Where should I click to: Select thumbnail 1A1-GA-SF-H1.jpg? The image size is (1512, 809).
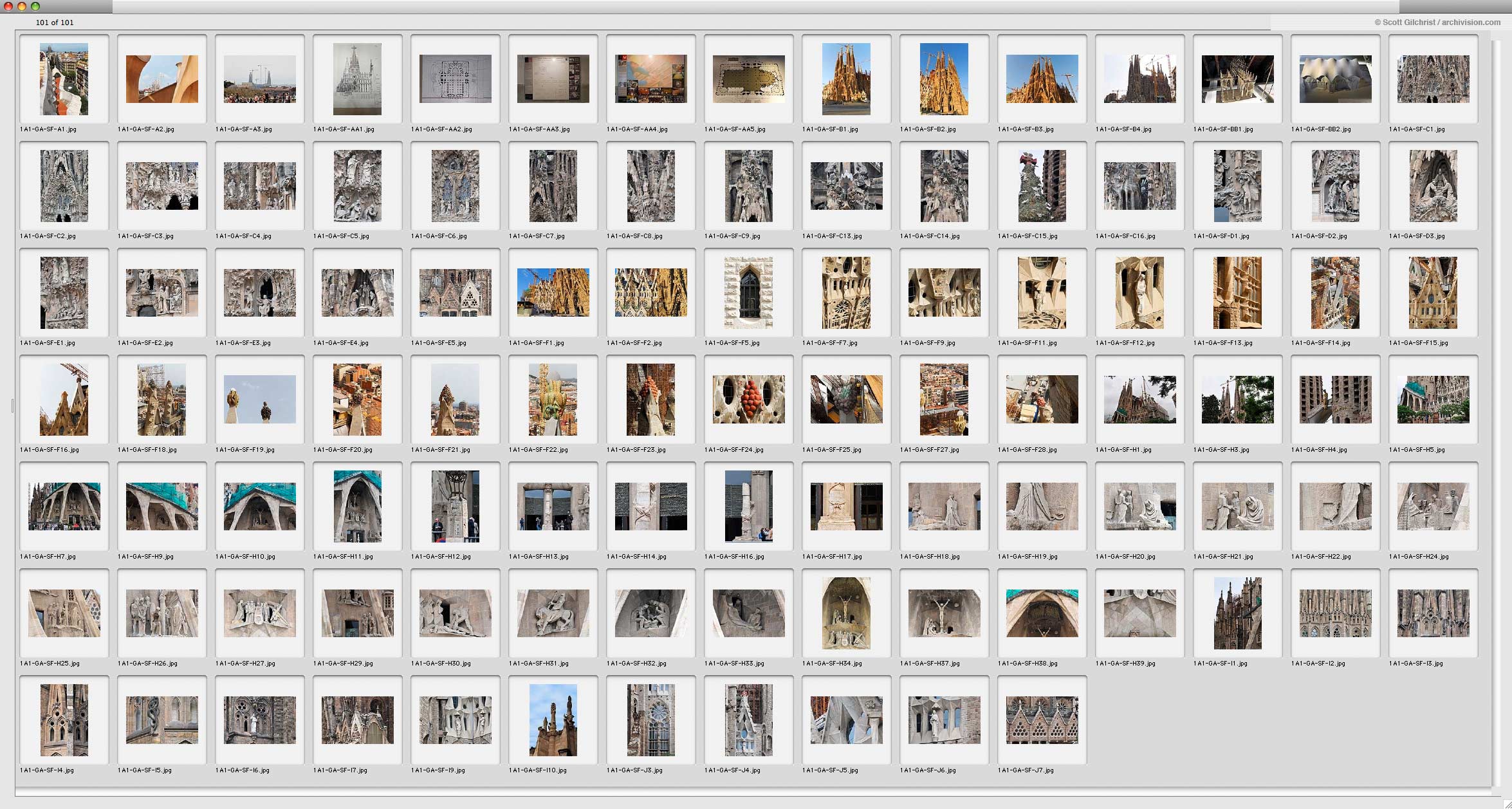click(x=1139, y=400)
